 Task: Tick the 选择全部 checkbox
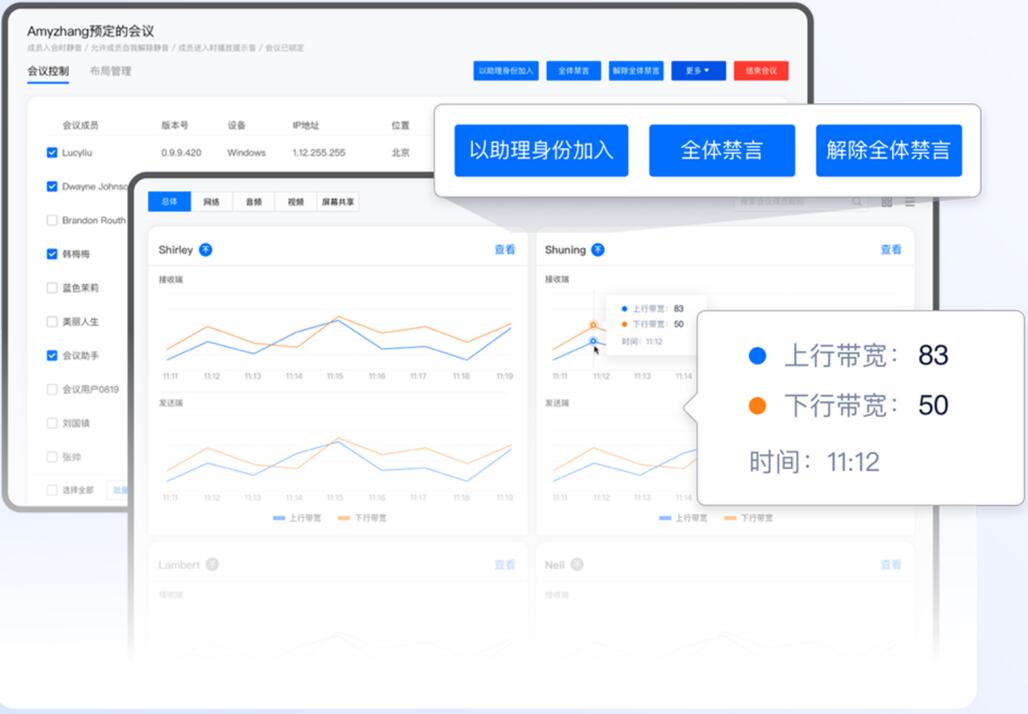coord(52,490)
